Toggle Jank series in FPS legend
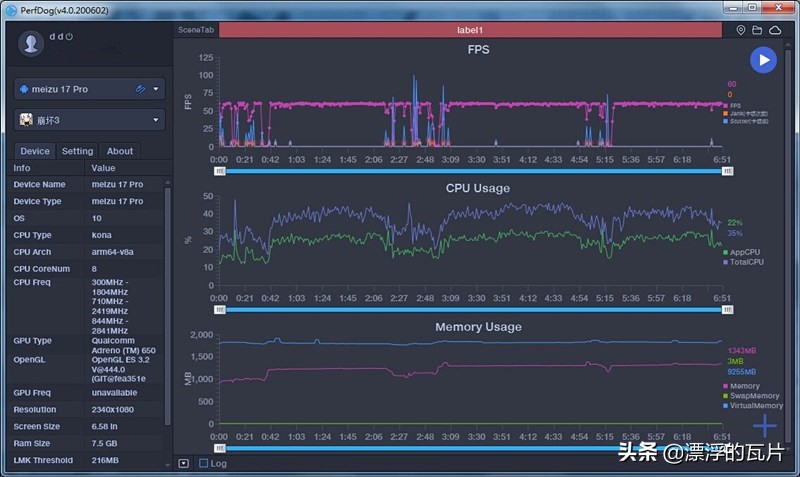Image resolution: width=800 pixels, height=477 pixels. click(745, 113)
